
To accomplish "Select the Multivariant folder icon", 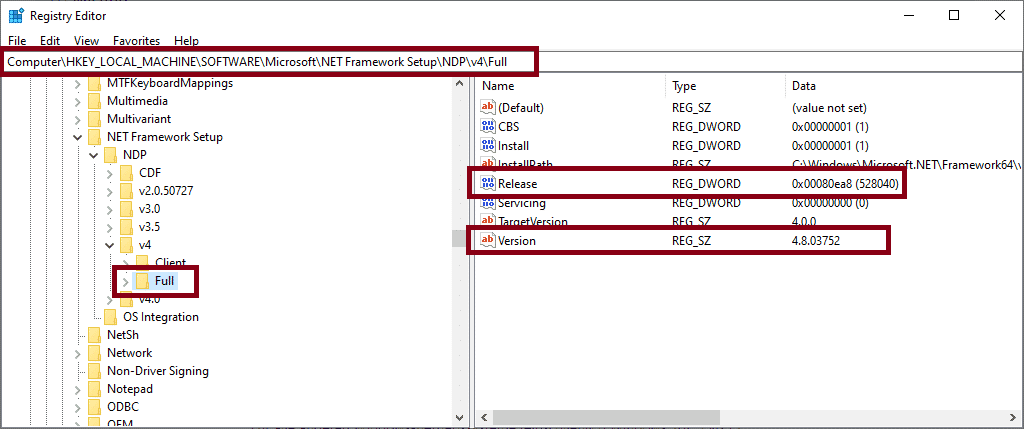I will [95, 119].
